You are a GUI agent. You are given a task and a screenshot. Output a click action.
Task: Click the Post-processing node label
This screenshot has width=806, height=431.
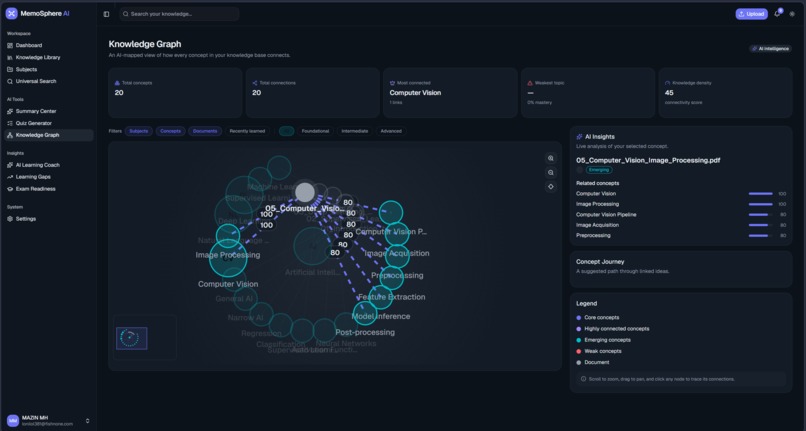(365, 332)
